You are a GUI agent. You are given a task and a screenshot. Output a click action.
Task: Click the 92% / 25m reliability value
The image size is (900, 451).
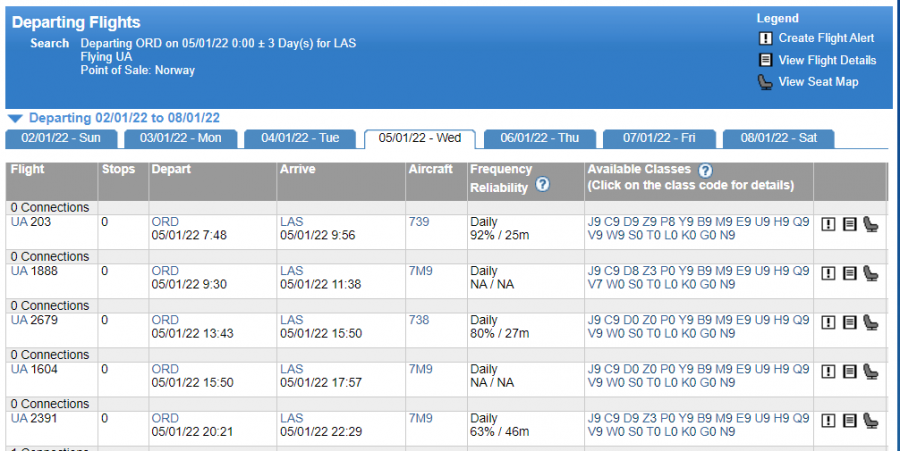pos(499,235)
